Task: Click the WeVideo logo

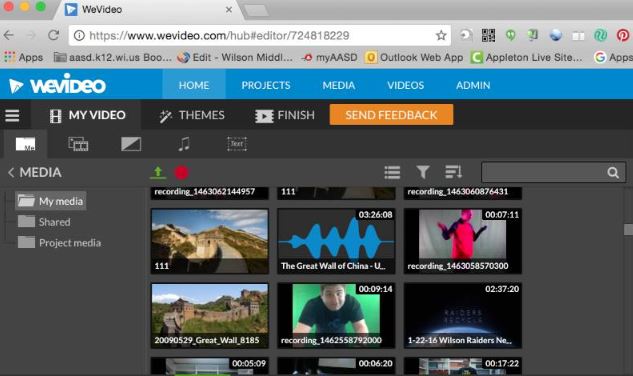Action: 57,85
